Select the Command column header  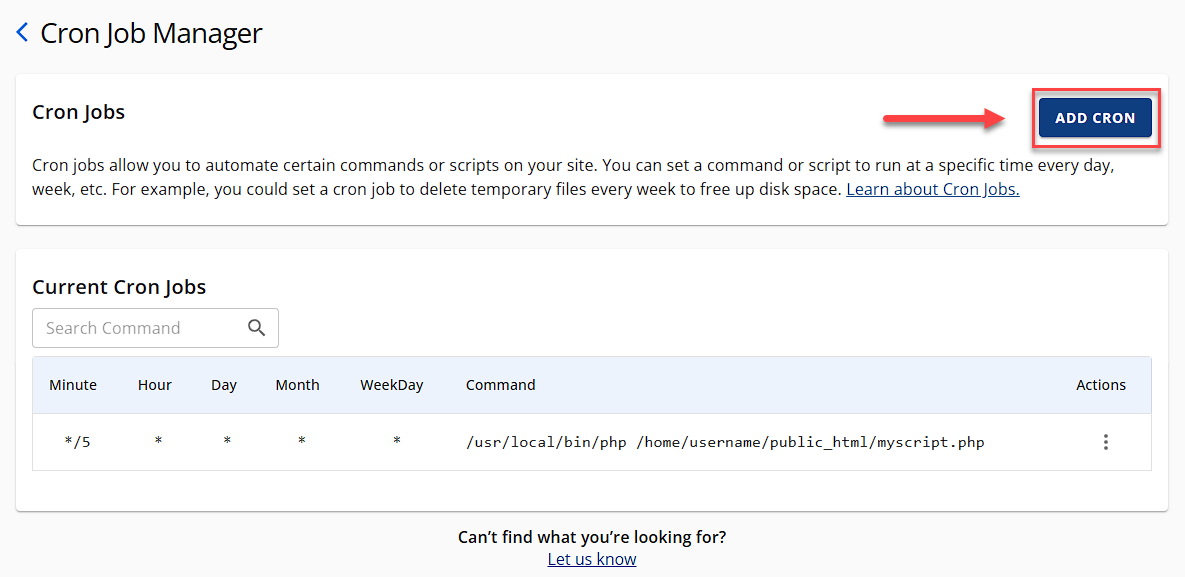pyautogui.click(x=500, y=384)
